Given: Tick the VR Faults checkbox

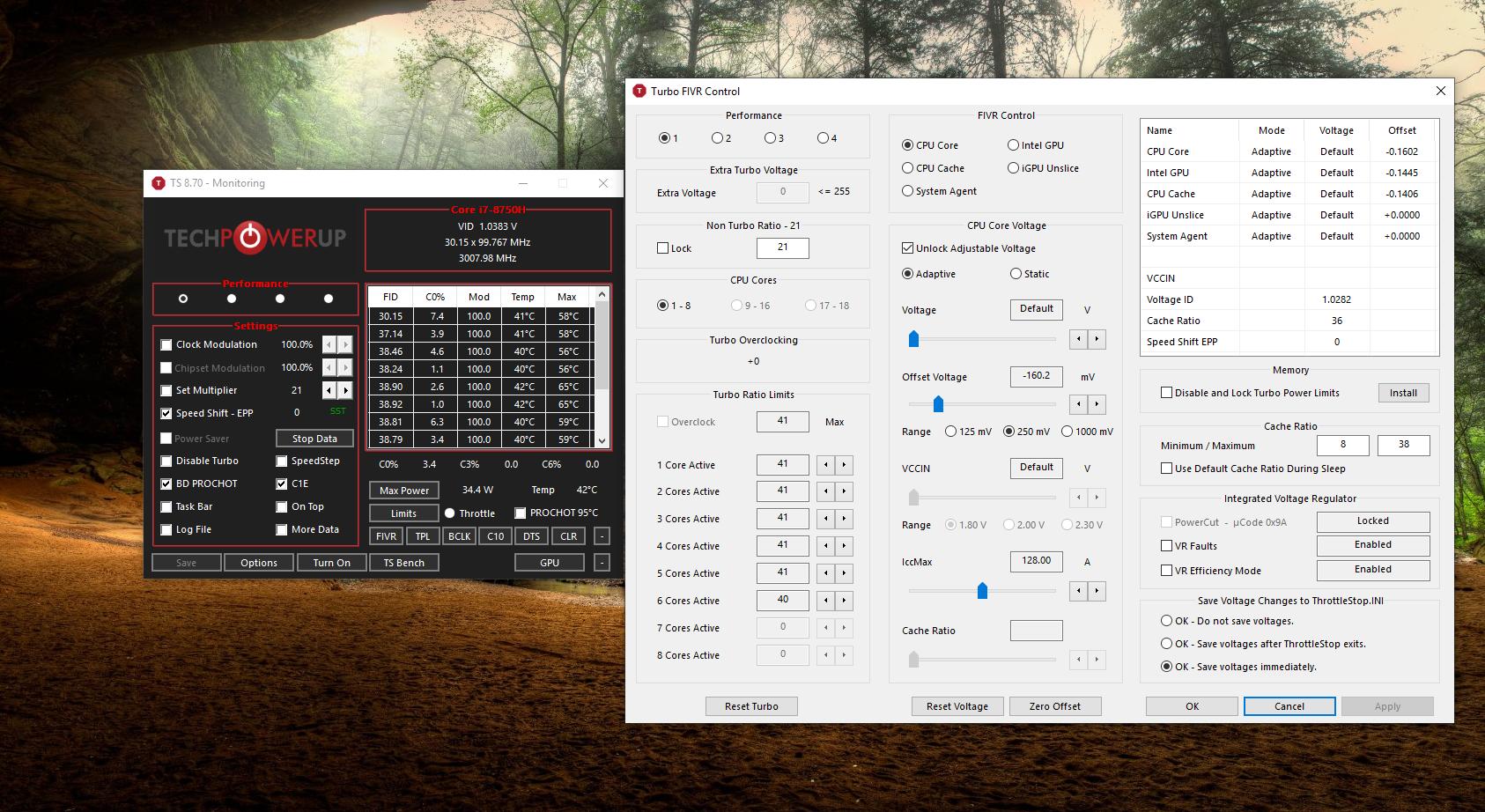Looking at the screenshot, I should coord(1167,546).
